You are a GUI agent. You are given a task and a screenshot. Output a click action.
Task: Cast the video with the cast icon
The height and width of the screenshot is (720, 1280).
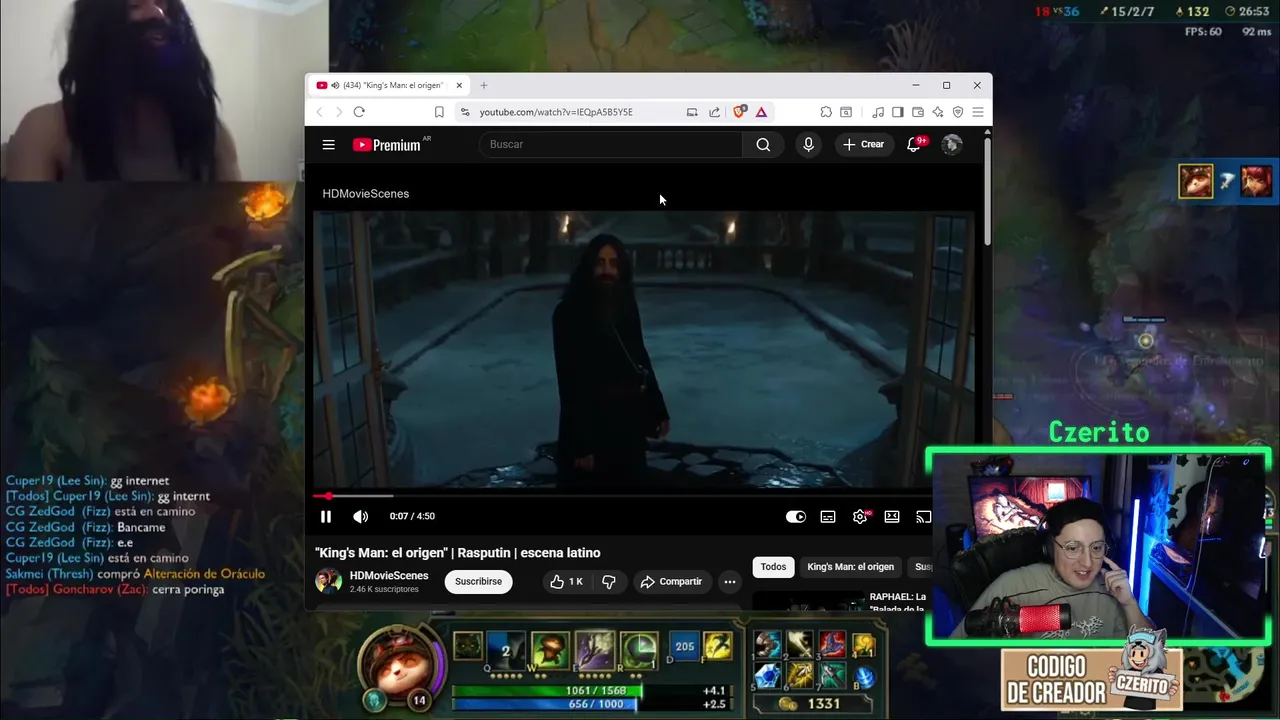coord(924,516)
